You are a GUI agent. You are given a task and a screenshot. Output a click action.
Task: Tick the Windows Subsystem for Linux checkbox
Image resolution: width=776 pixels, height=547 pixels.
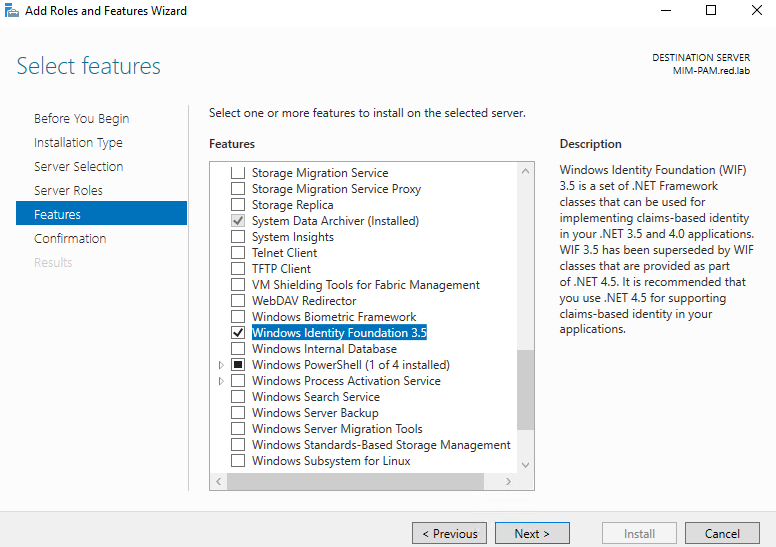tap(238, 461)
